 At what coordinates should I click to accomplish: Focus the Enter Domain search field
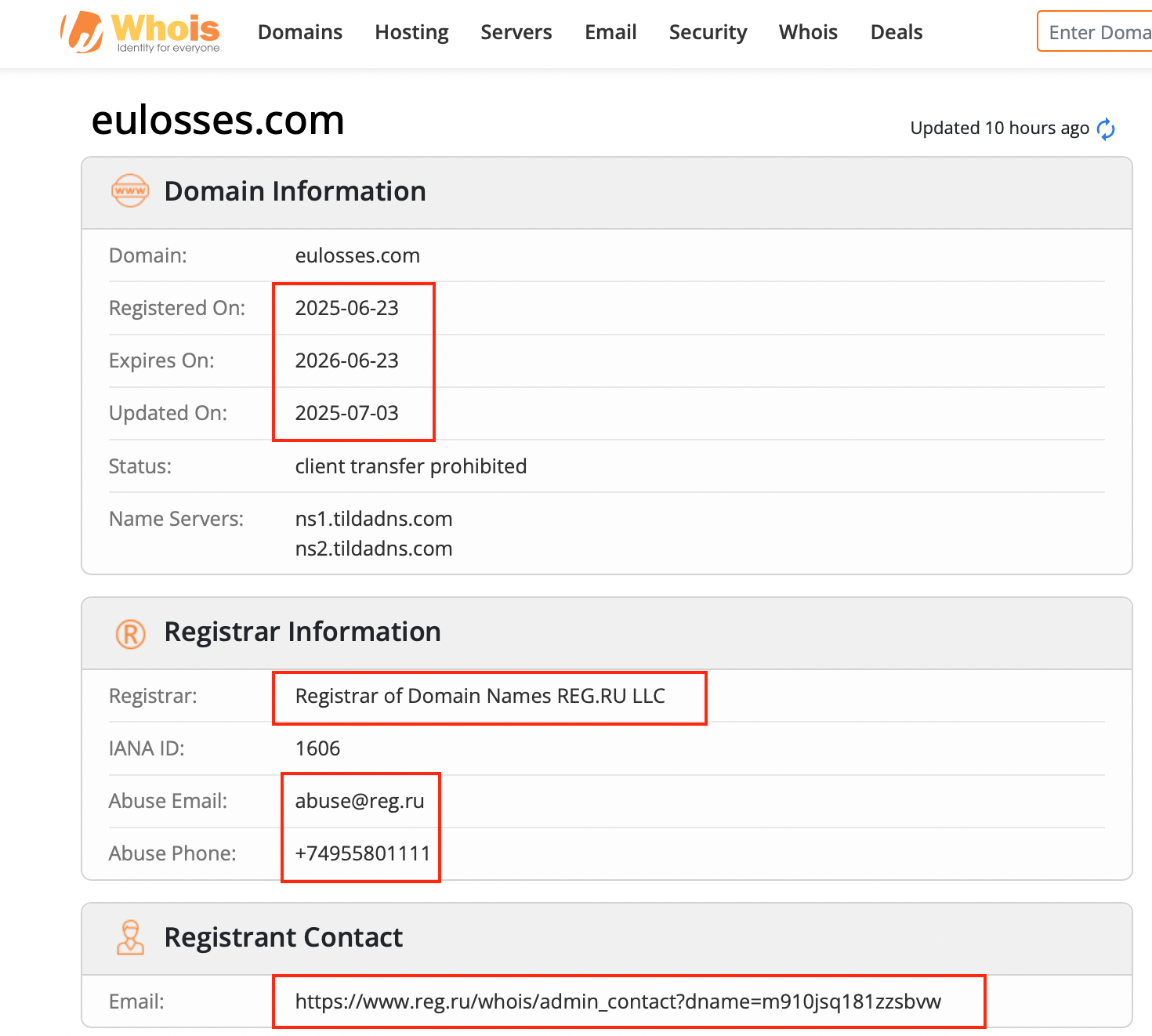[1095, 31]
